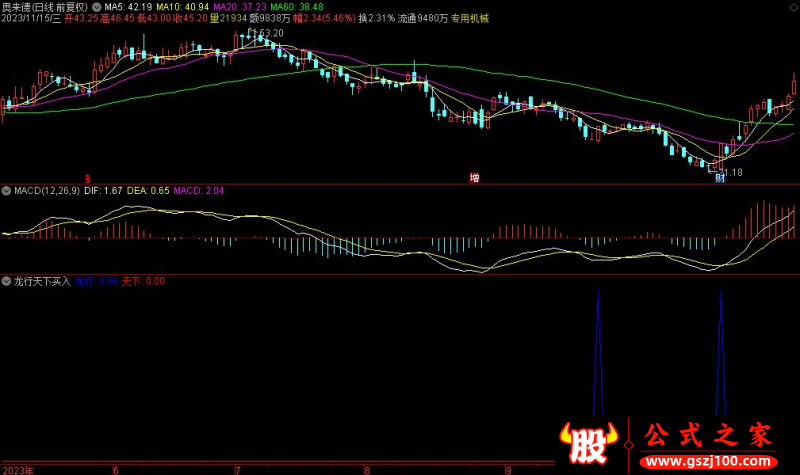Click the MA5: 42.19 label
Image resolution: width=800 pixels, height=475 pixels.
128,7
